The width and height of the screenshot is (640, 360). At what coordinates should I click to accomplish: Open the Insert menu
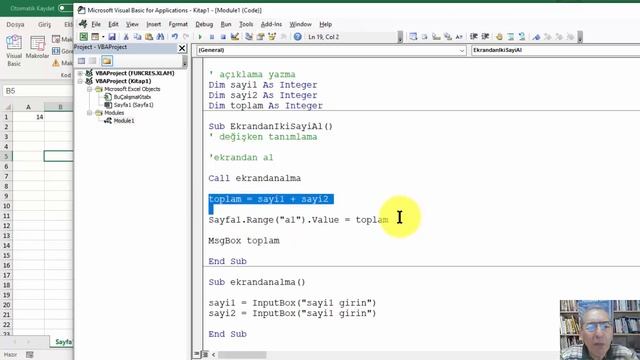coord(153,24)
